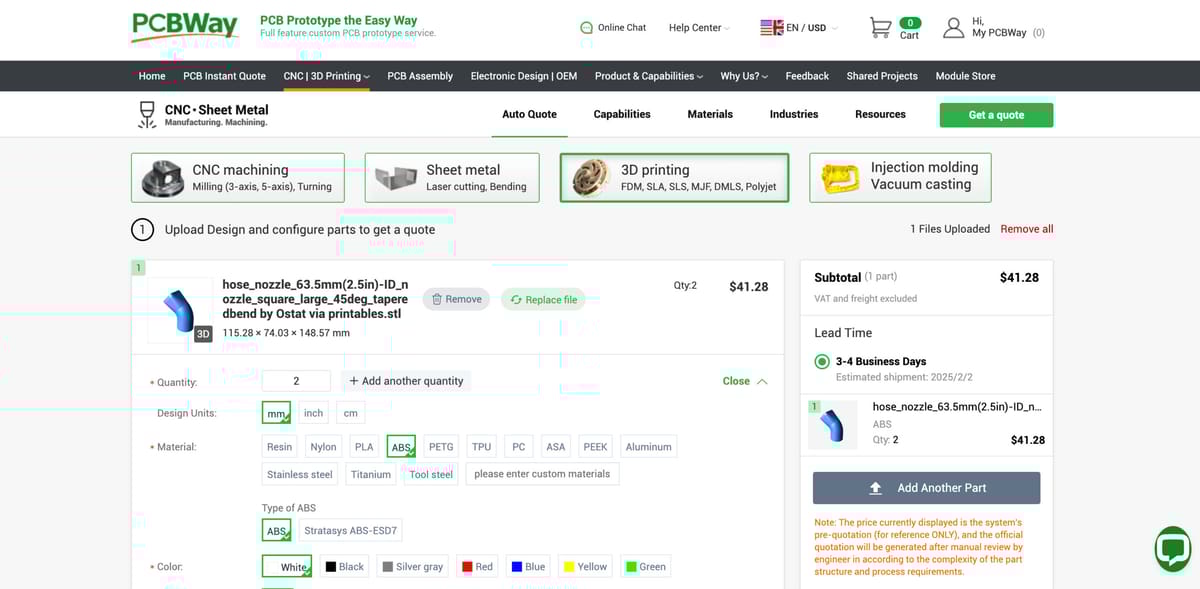Screen dimensions: 1200x589
Task: Select the Injection molding yellow part image
Action: [840, 178]
